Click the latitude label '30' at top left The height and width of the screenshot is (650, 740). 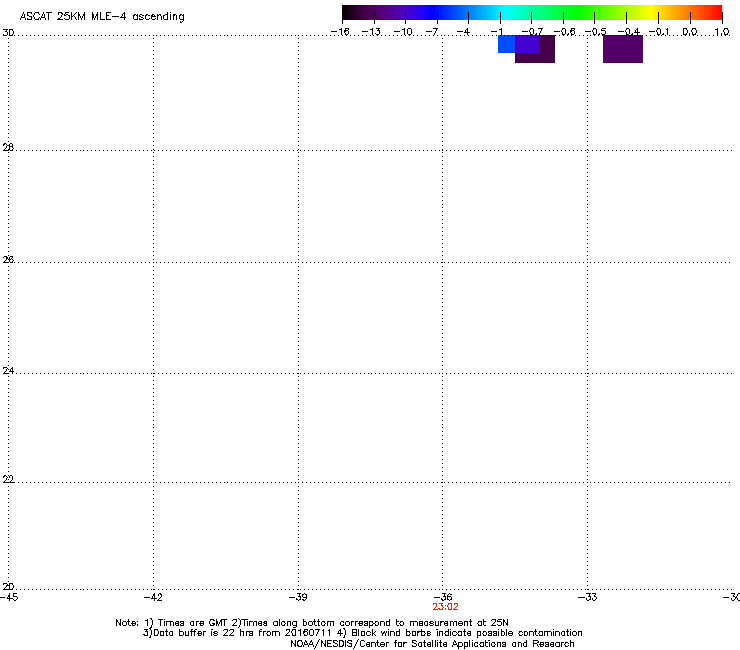(x=8, y=33)
